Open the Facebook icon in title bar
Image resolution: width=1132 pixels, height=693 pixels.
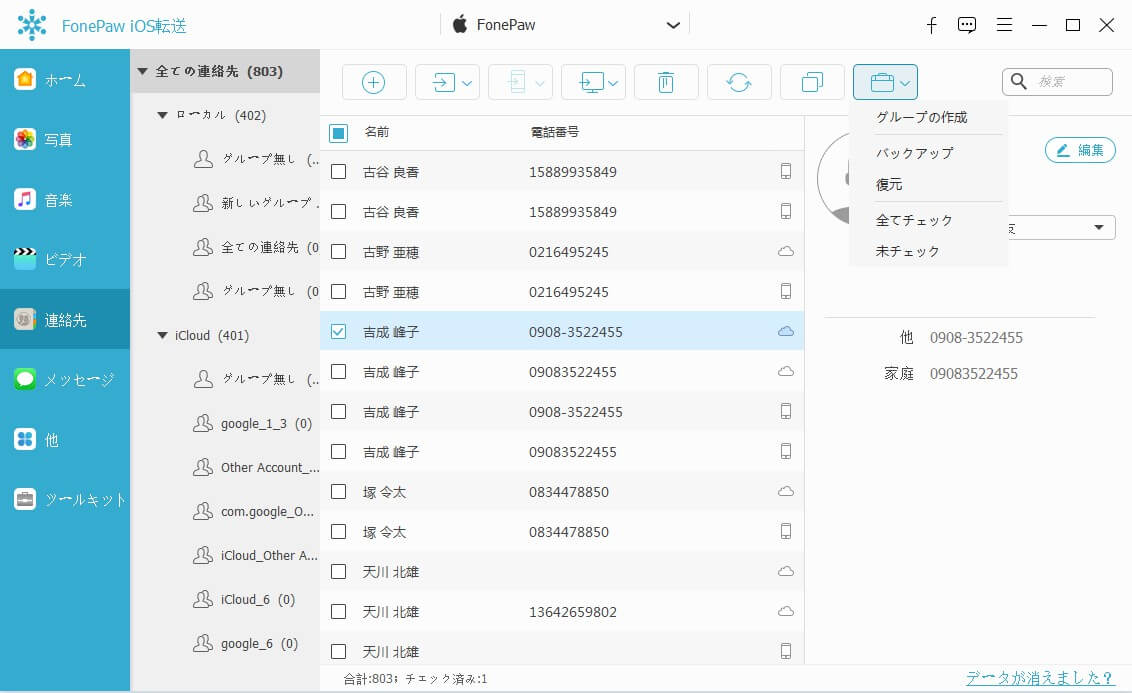[x=931, y=25]
